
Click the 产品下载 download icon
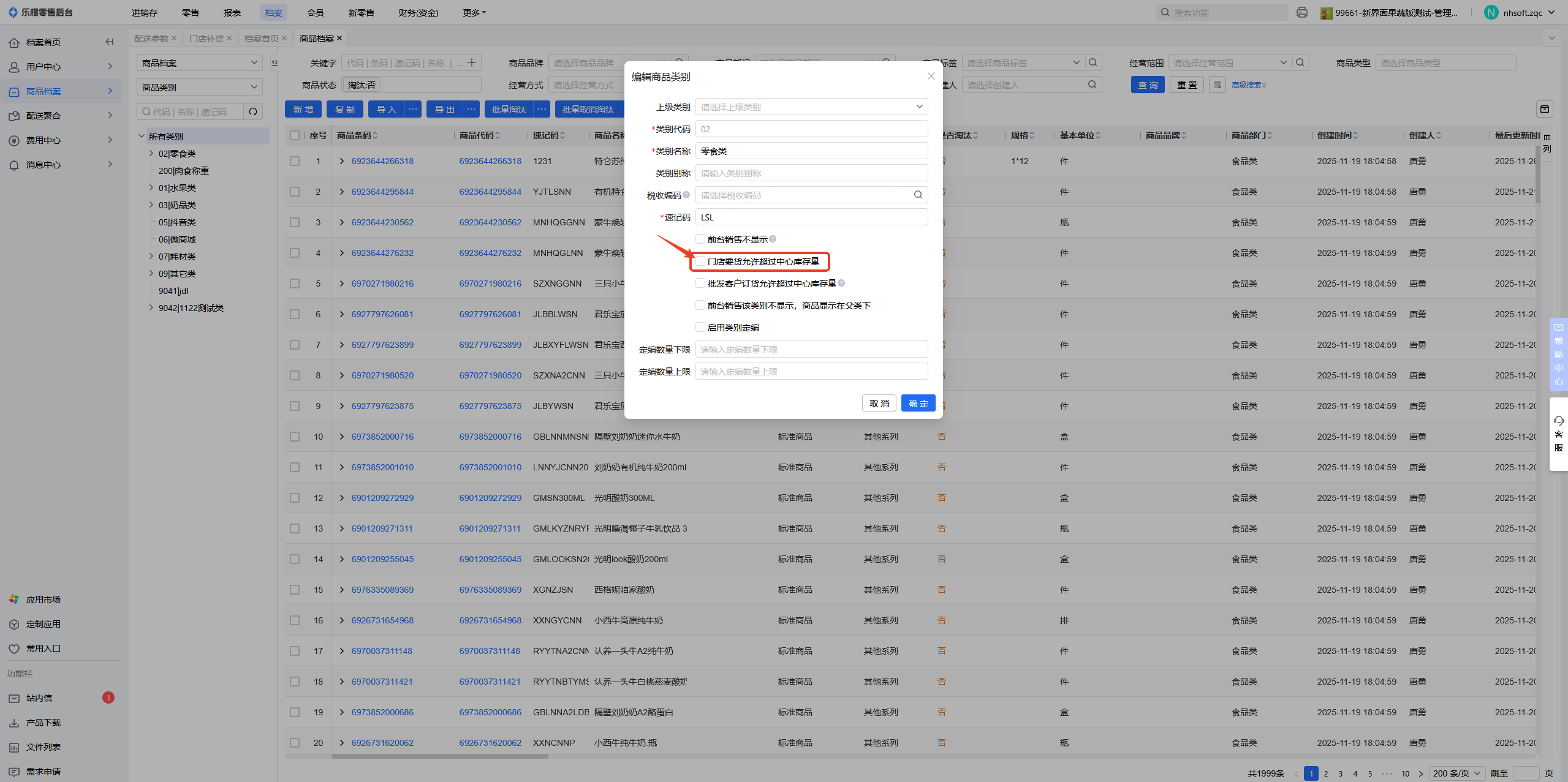(x=14, y=723)
